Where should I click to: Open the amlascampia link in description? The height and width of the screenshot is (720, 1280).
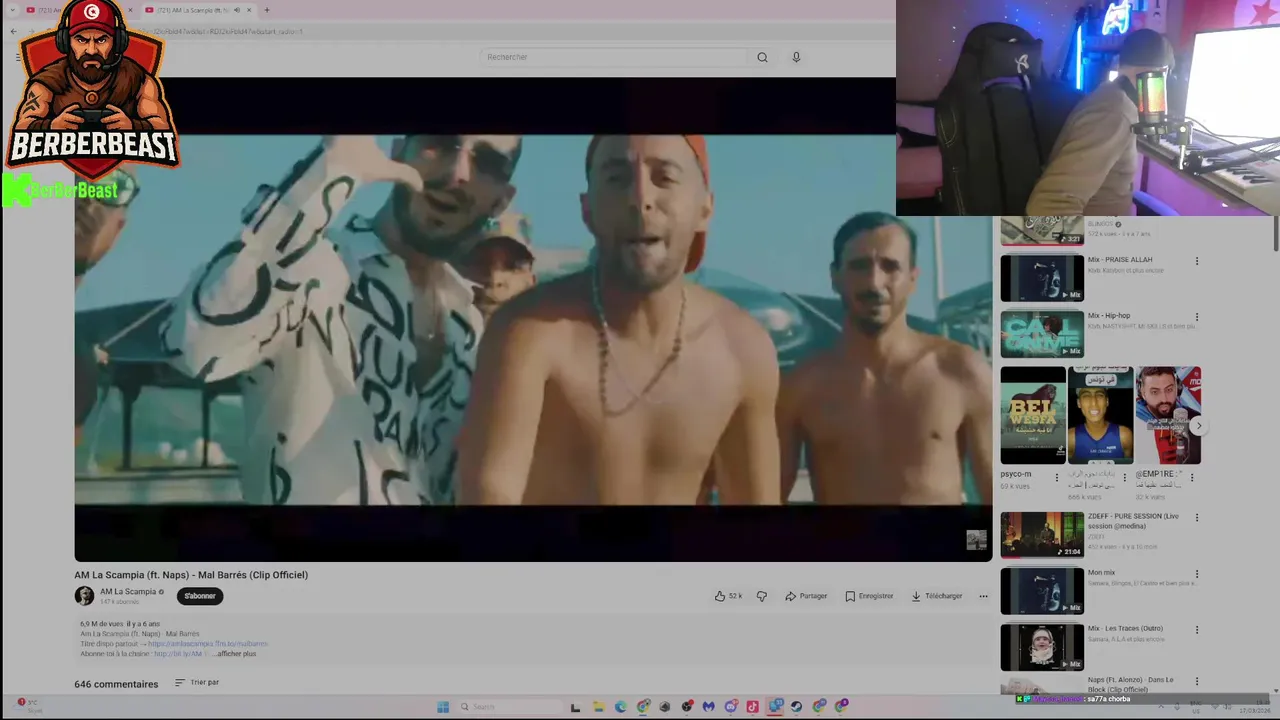(208, 644)
